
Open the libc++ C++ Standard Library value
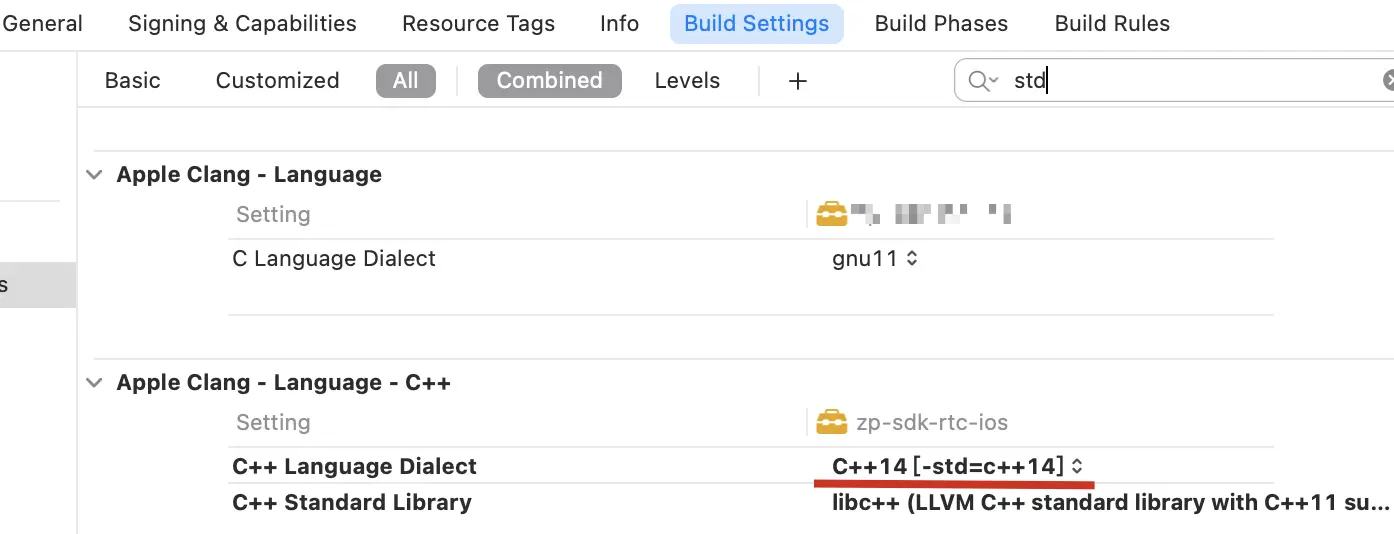click(x=1111, y=503)
